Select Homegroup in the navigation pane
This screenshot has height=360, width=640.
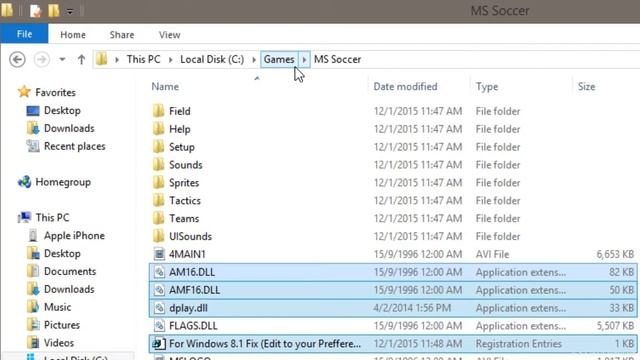[x=63, y=182]
